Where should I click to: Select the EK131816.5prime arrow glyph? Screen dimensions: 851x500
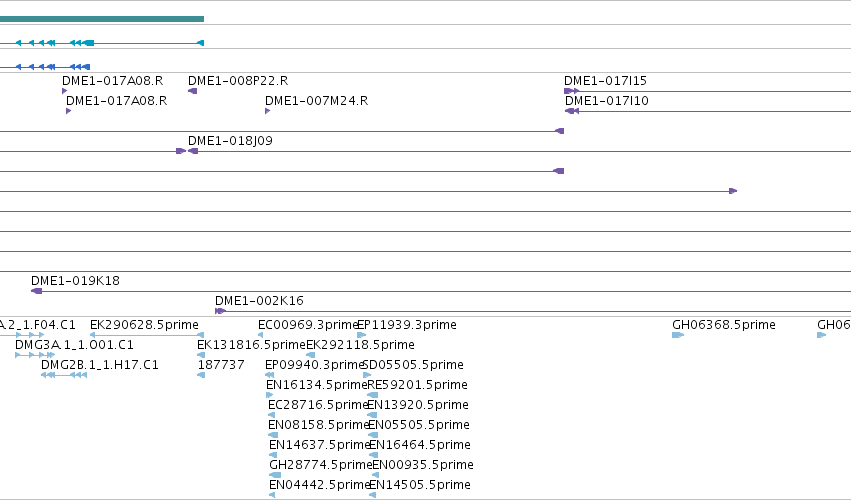(x=201, y=355)
